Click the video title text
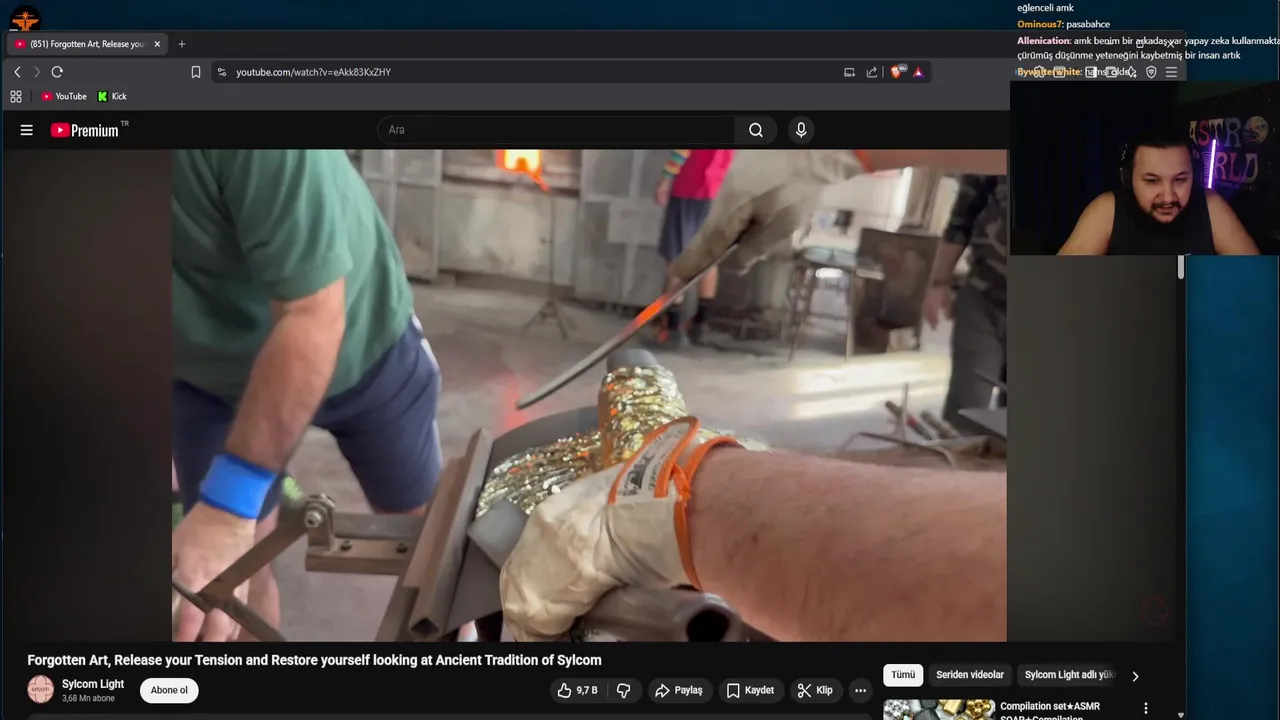 click(x=314, y=660)
